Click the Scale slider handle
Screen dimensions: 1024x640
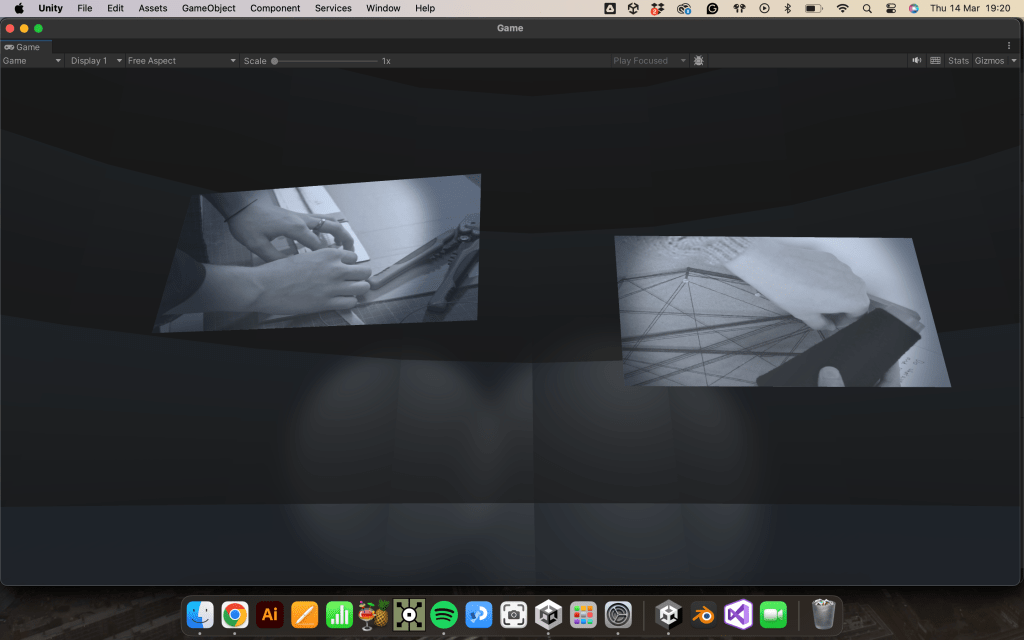pos(275,61)
